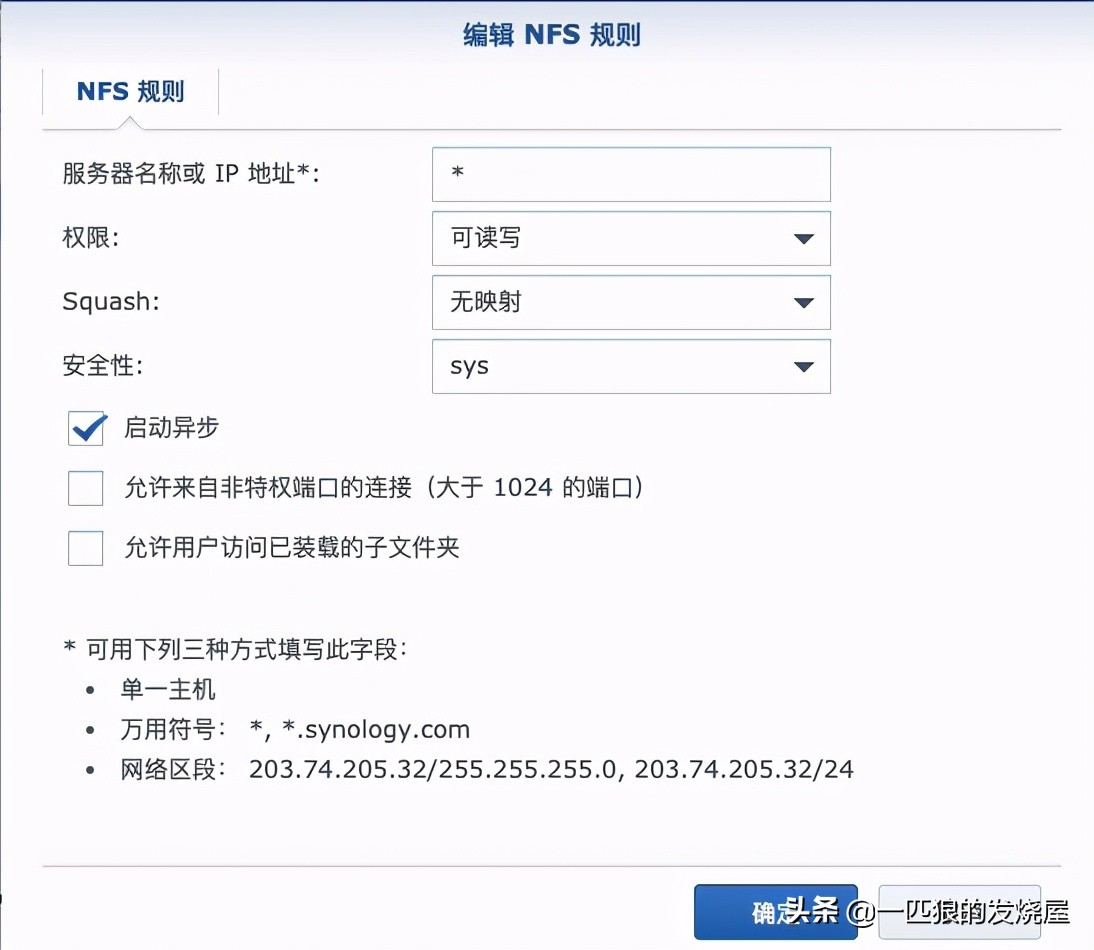Open the 权限 dropdown
The width and height of the screenshot is (1094, 950).
[x=630, y=238]
